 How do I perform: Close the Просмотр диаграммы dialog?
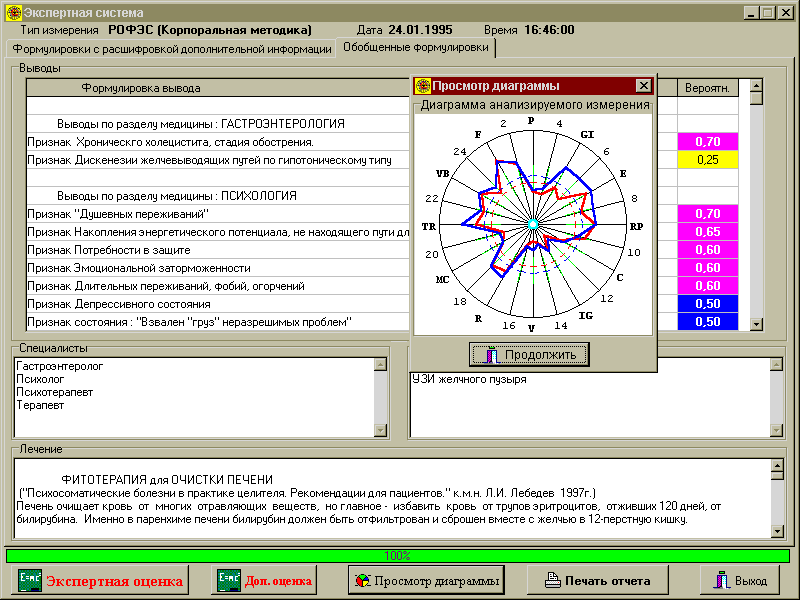tap(644, 86)
